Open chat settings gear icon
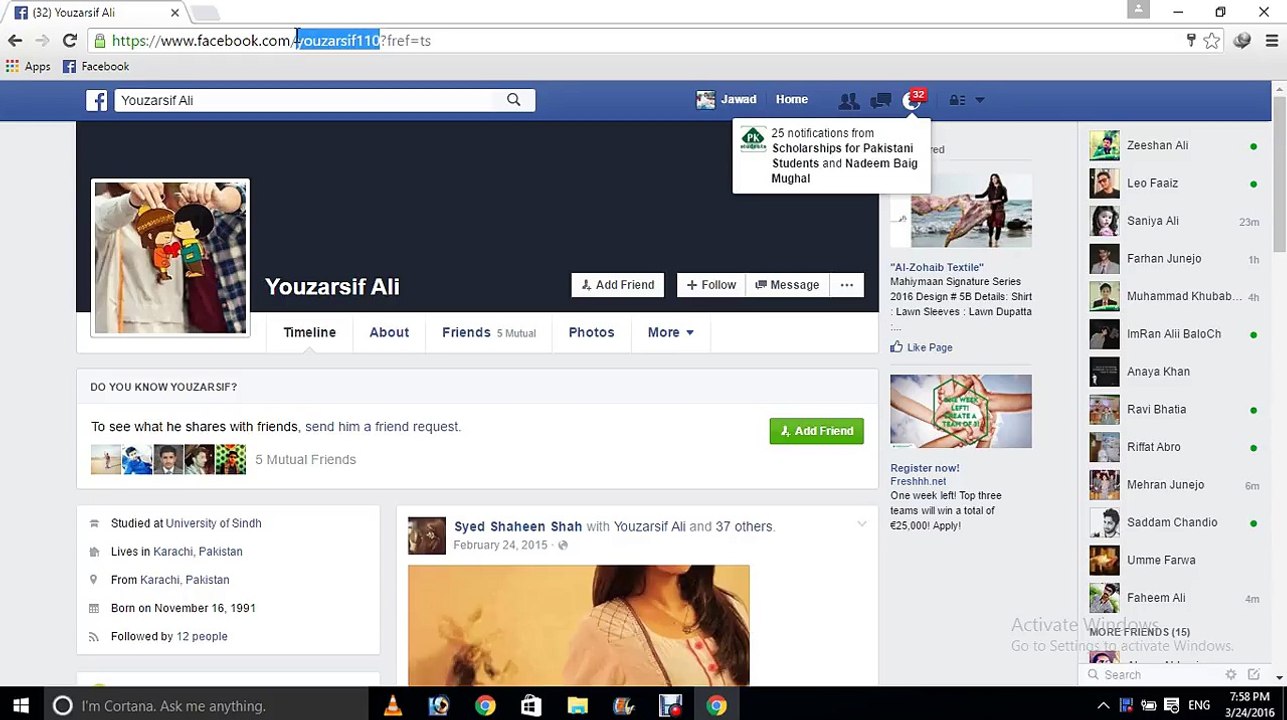 click(x=1231, y=675)
